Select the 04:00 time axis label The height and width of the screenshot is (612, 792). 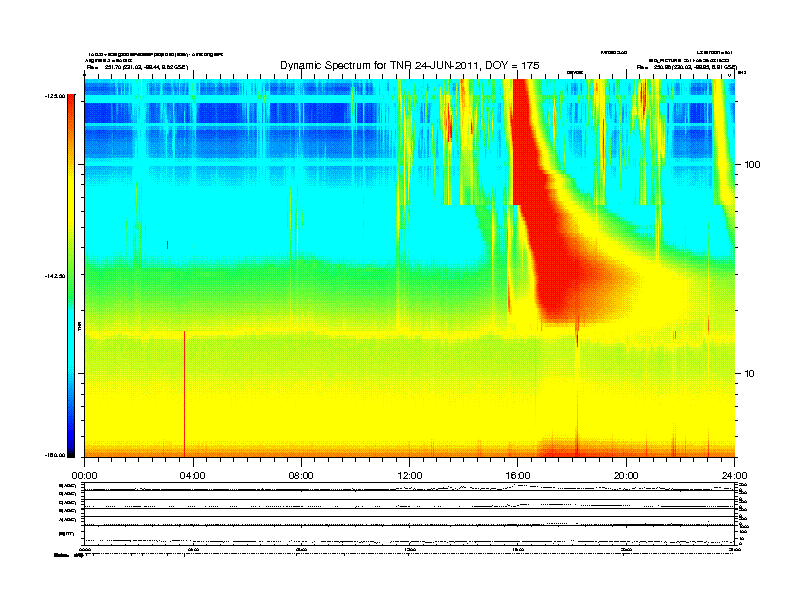192,476
